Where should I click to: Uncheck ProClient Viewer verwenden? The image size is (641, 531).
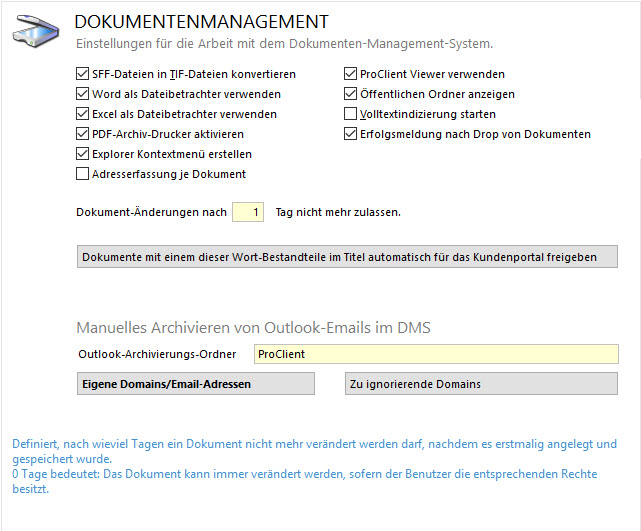point(351,74)
